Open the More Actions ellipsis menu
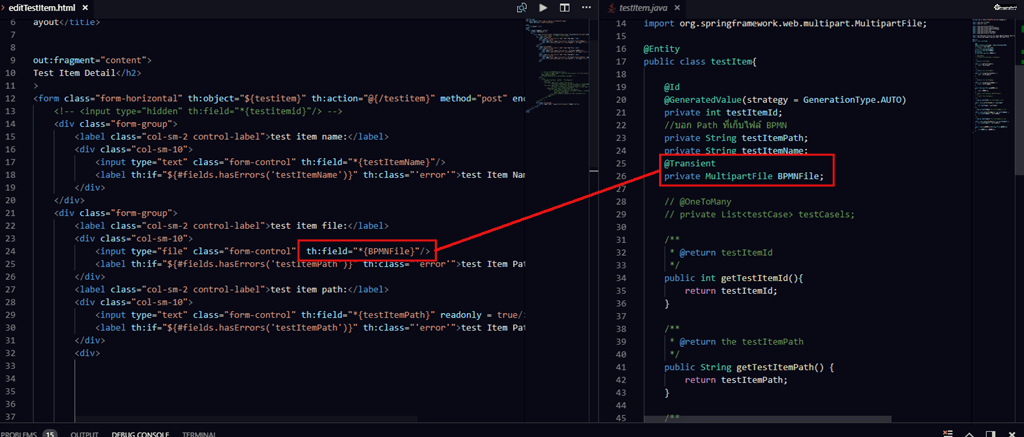Screen dimensions: 1024x437 point(586,8)
